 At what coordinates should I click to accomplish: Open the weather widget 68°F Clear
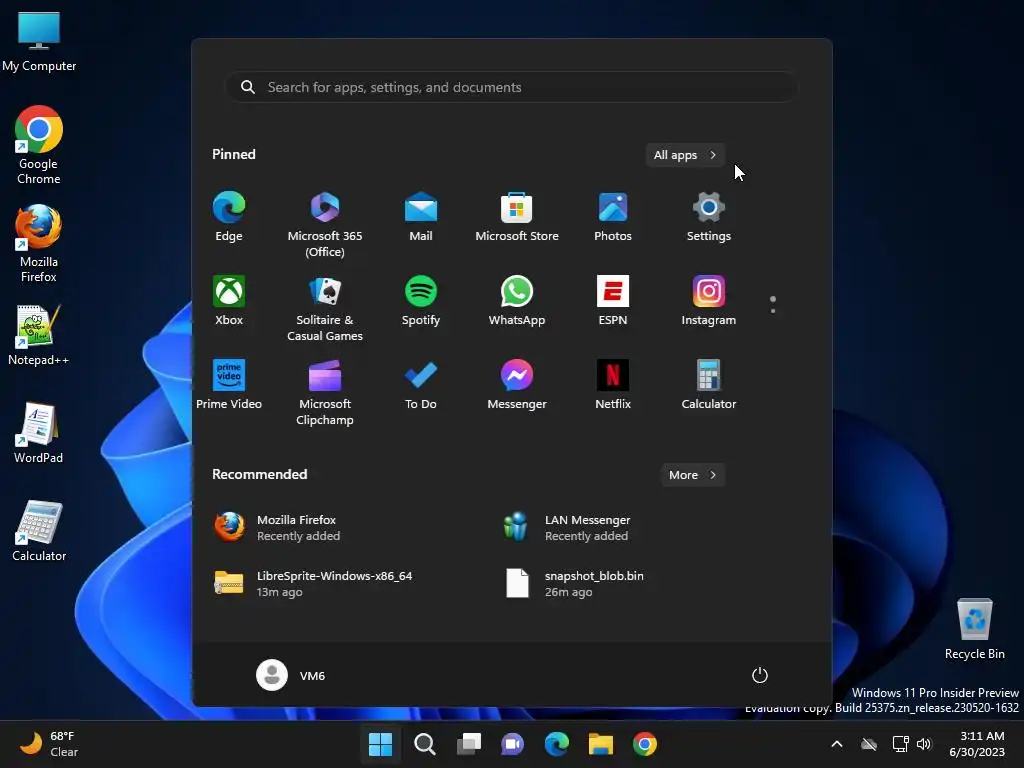tap(49, 744)
